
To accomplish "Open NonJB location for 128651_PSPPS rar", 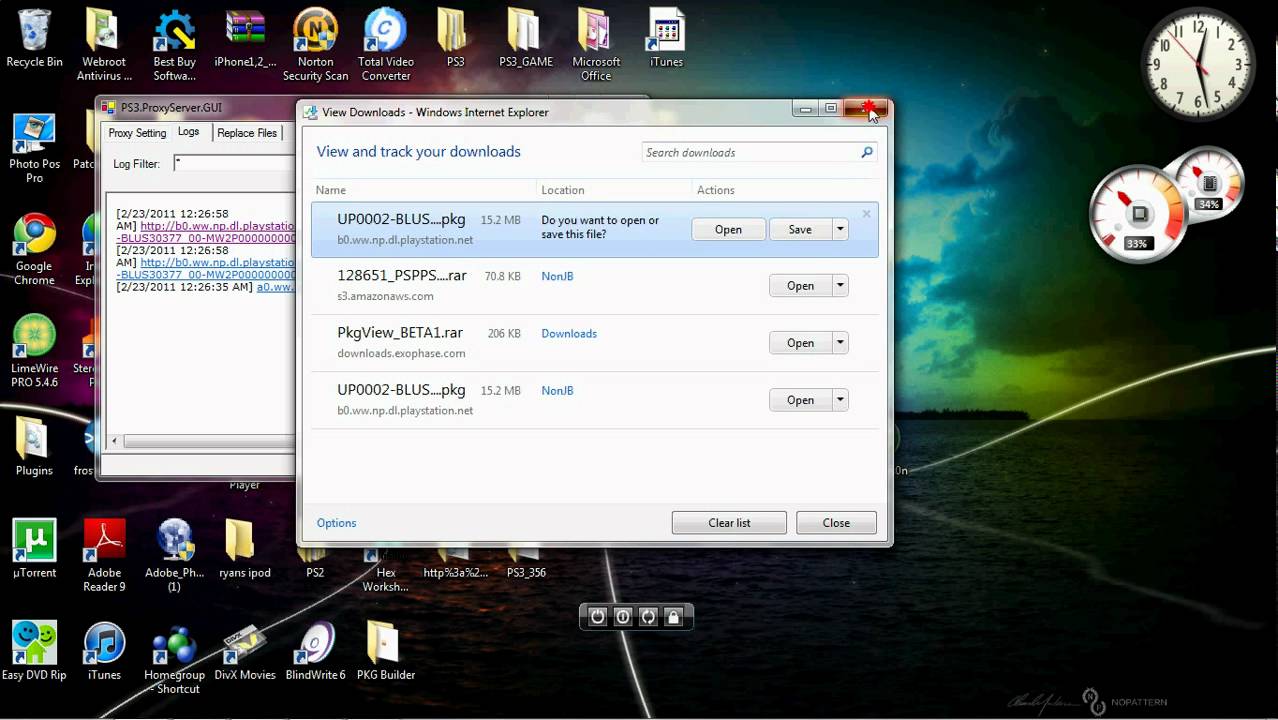I will (x=557, y=276).
